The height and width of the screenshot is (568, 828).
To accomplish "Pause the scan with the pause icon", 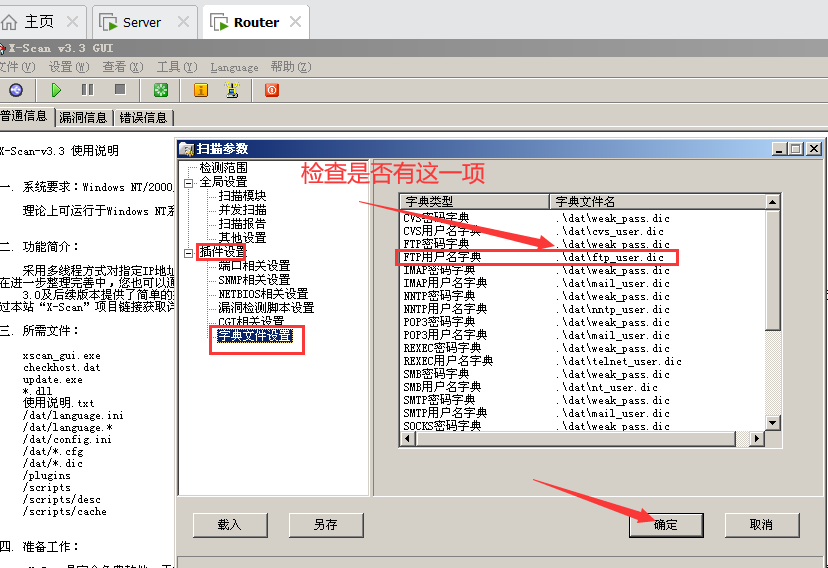I will click(x=88, y=90).
